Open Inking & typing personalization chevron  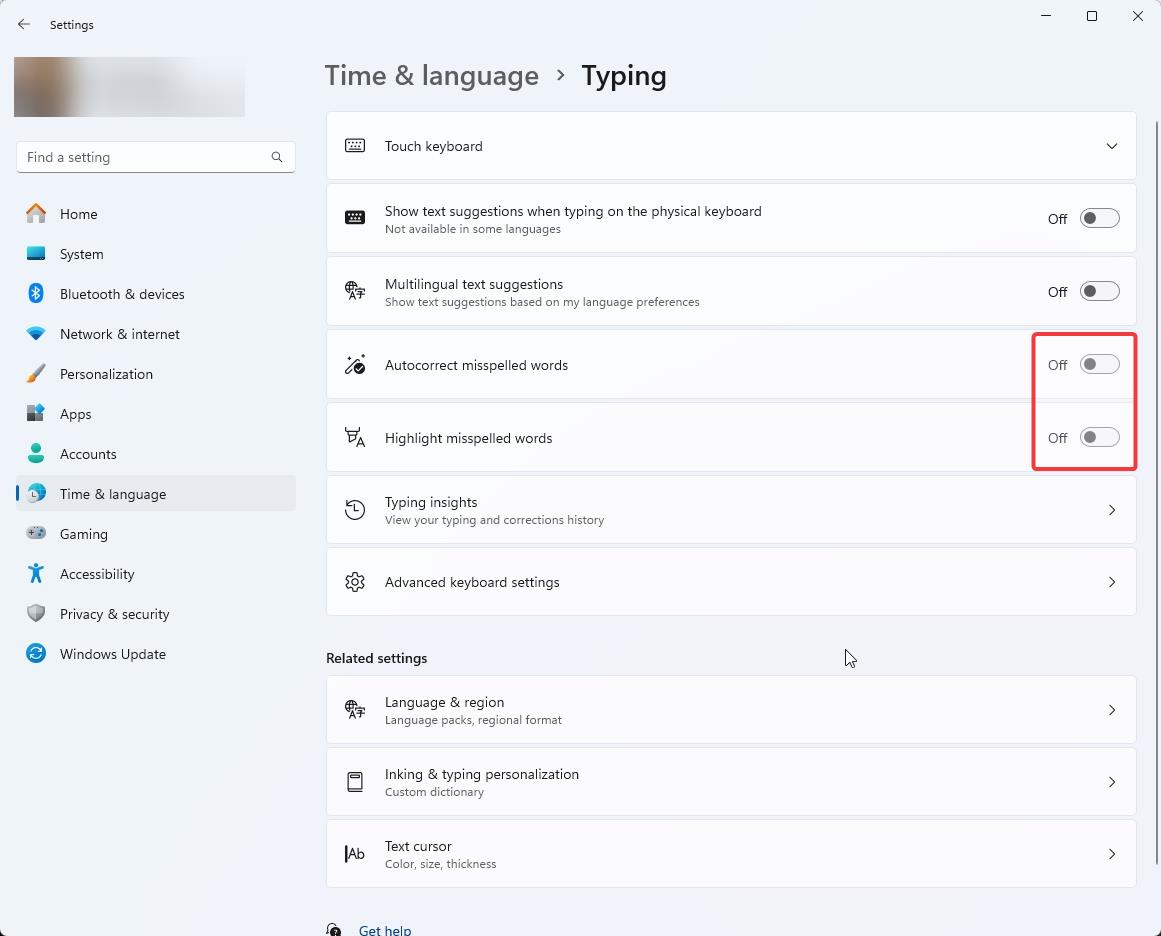click(x=1111, y=782)
